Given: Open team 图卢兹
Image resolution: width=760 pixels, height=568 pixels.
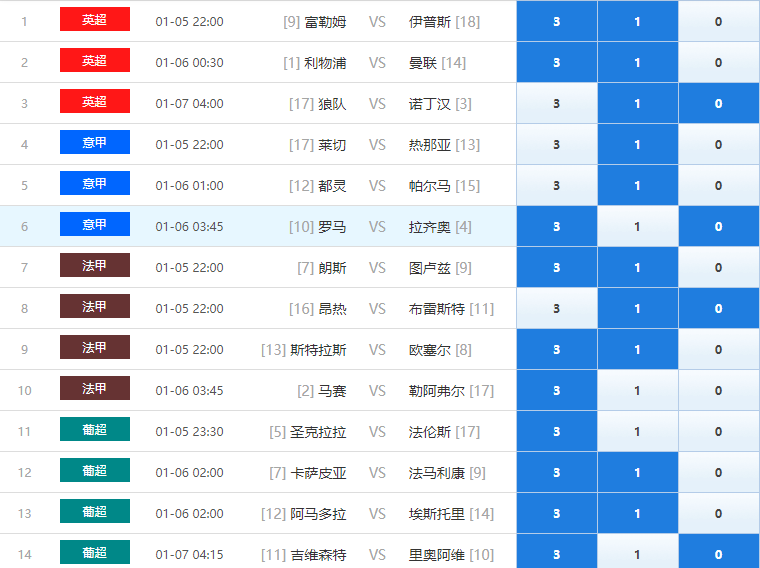Looking at the screenshot, I should tap(429, 268).
